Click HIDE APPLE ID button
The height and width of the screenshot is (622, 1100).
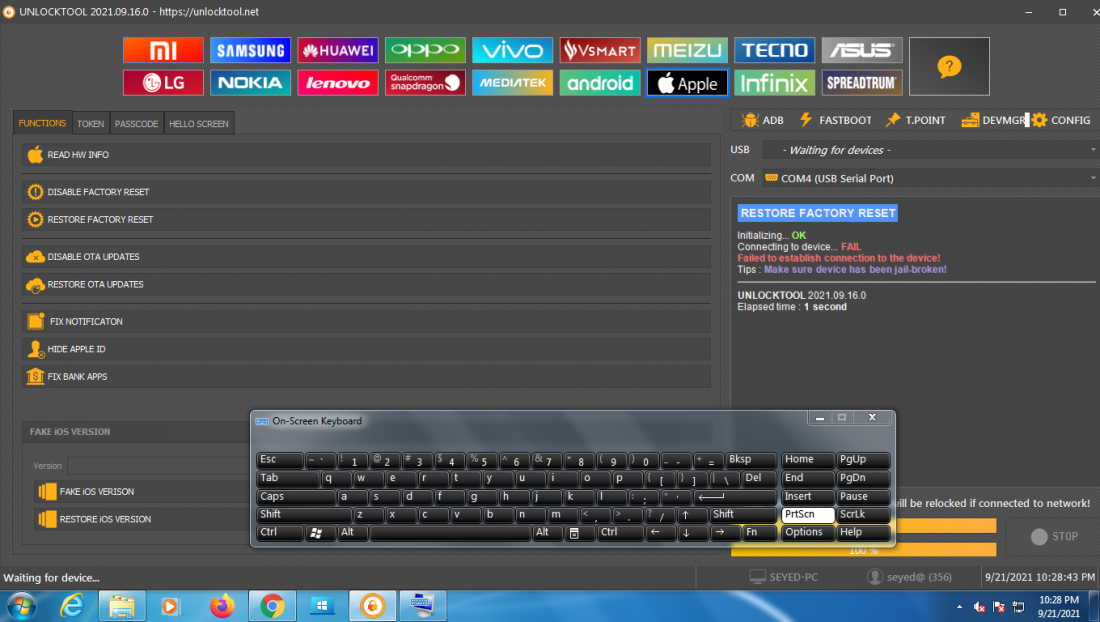(x=366, y=349)
